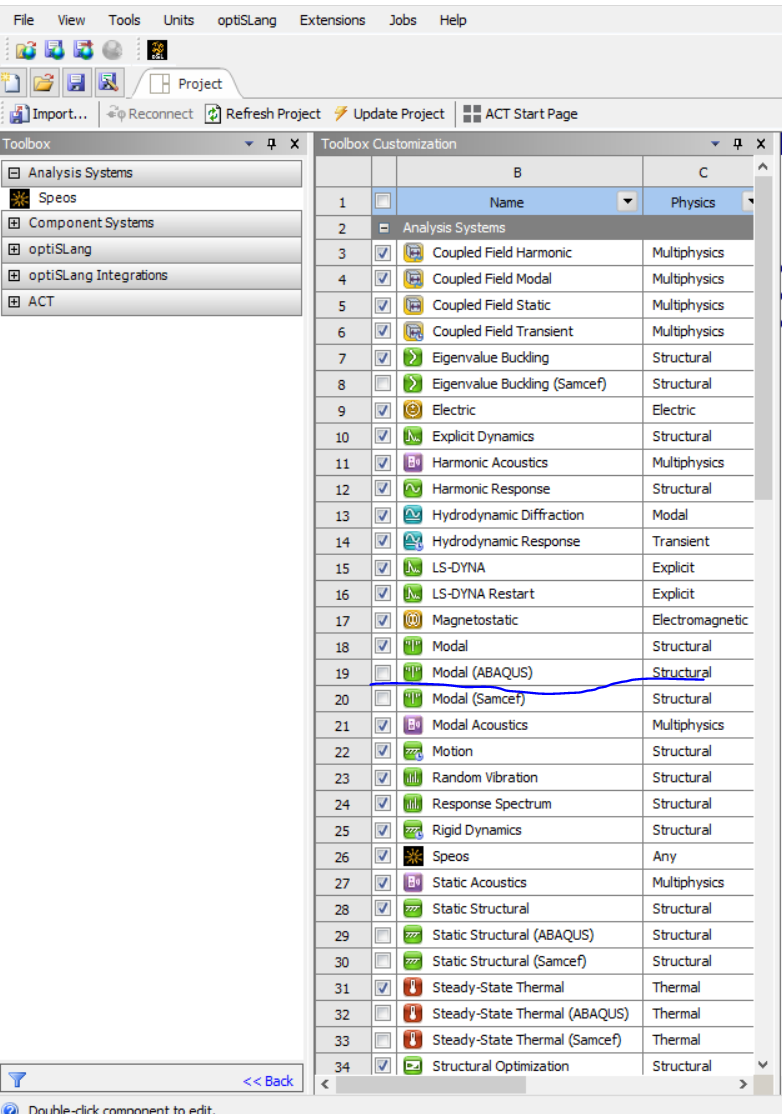The image size is (782, 1114).
Task: Collapse Analysis Systems row in table
Action: click(x=384, y=228)
